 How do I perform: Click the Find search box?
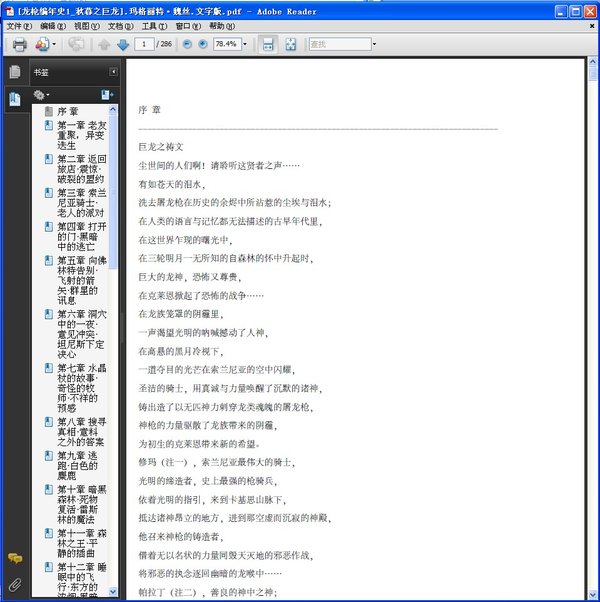(340, 44)
